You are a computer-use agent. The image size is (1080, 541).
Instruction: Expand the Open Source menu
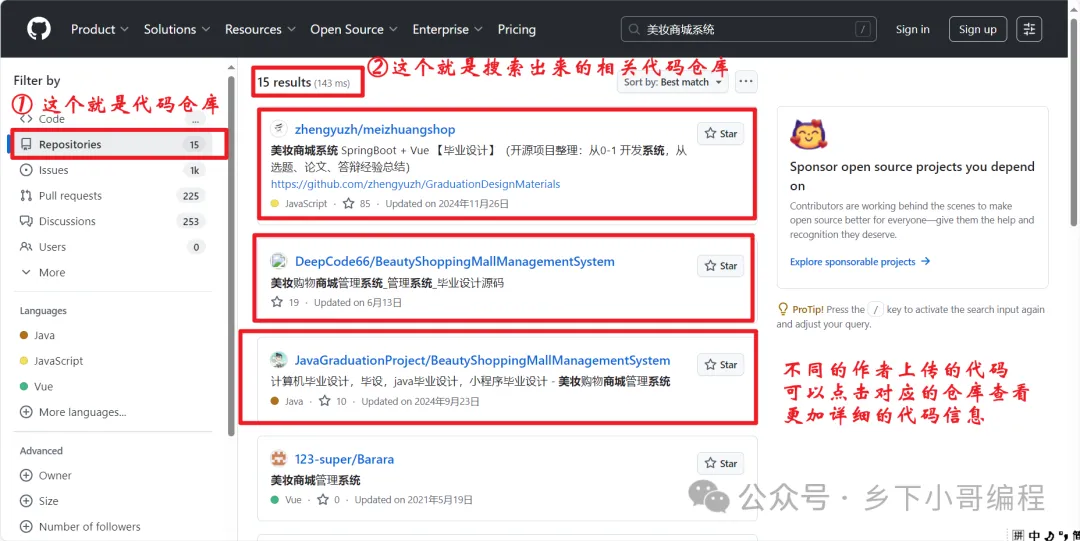click(354, 29)
